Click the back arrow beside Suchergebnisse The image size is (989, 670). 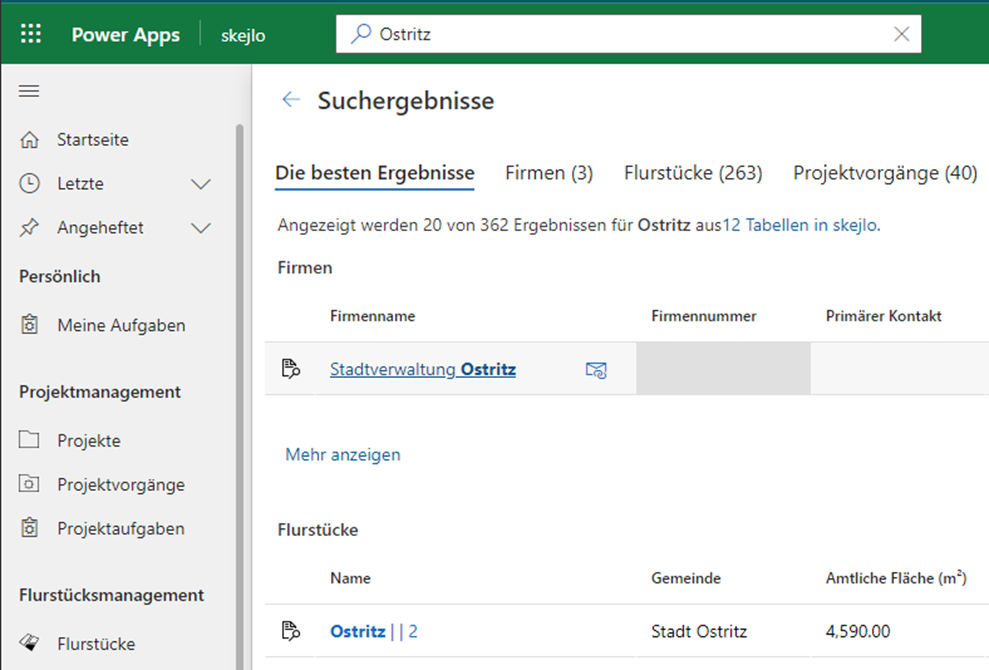tap(291, 100)
